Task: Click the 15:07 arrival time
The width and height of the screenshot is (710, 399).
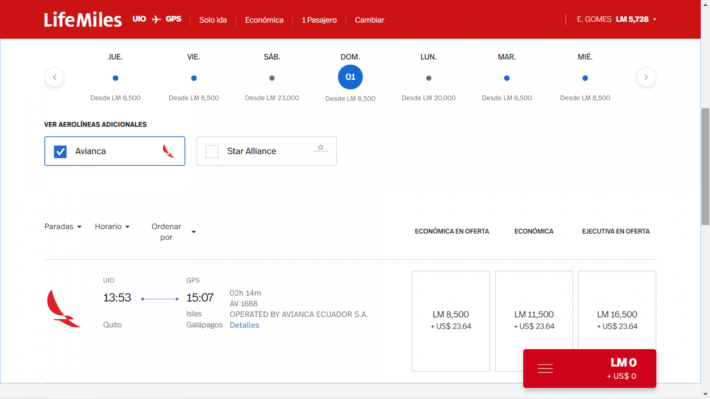Action: [x=200, y=298]
